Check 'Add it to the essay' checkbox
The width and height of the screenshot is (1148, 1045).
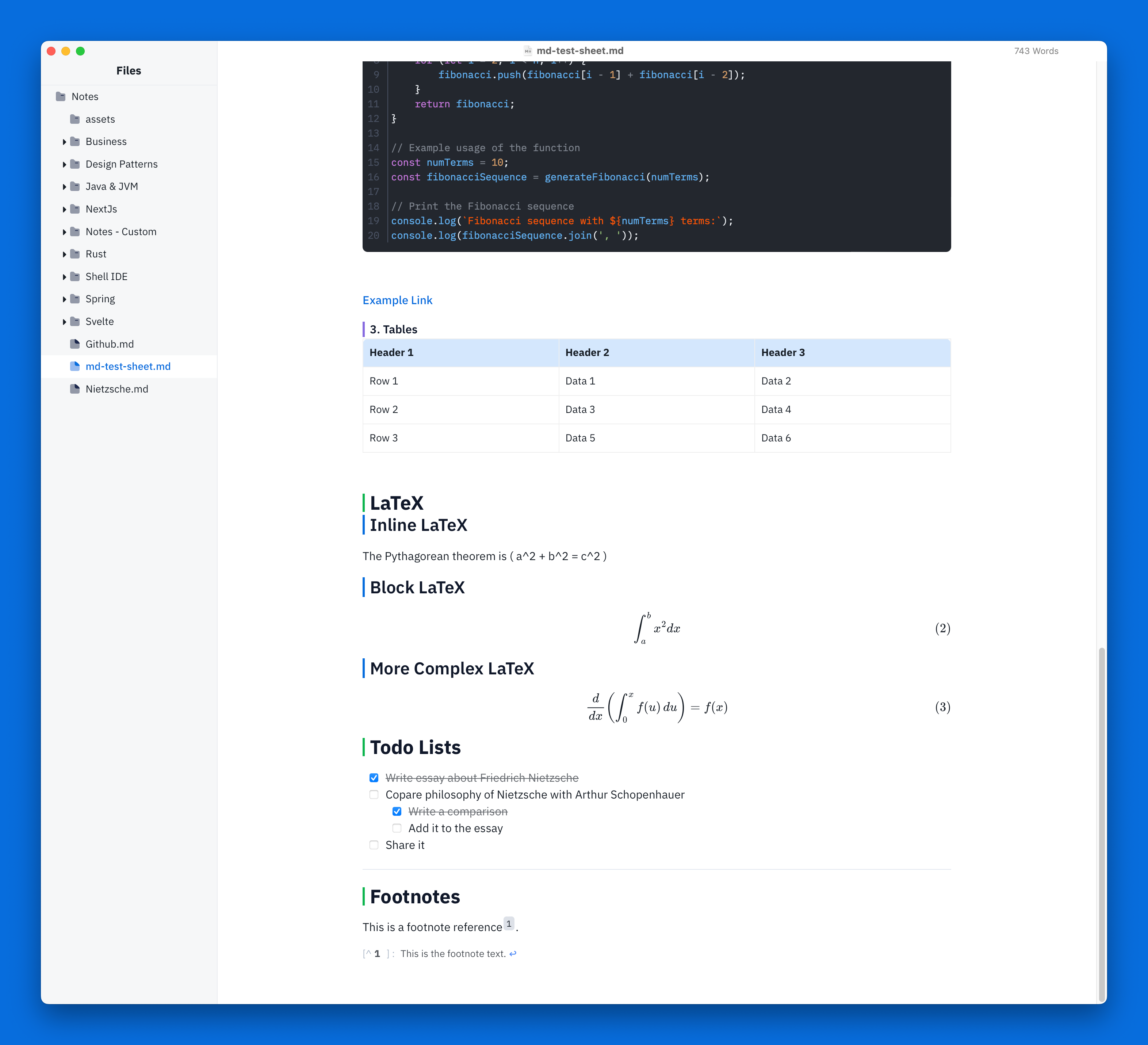pos(397,828)
